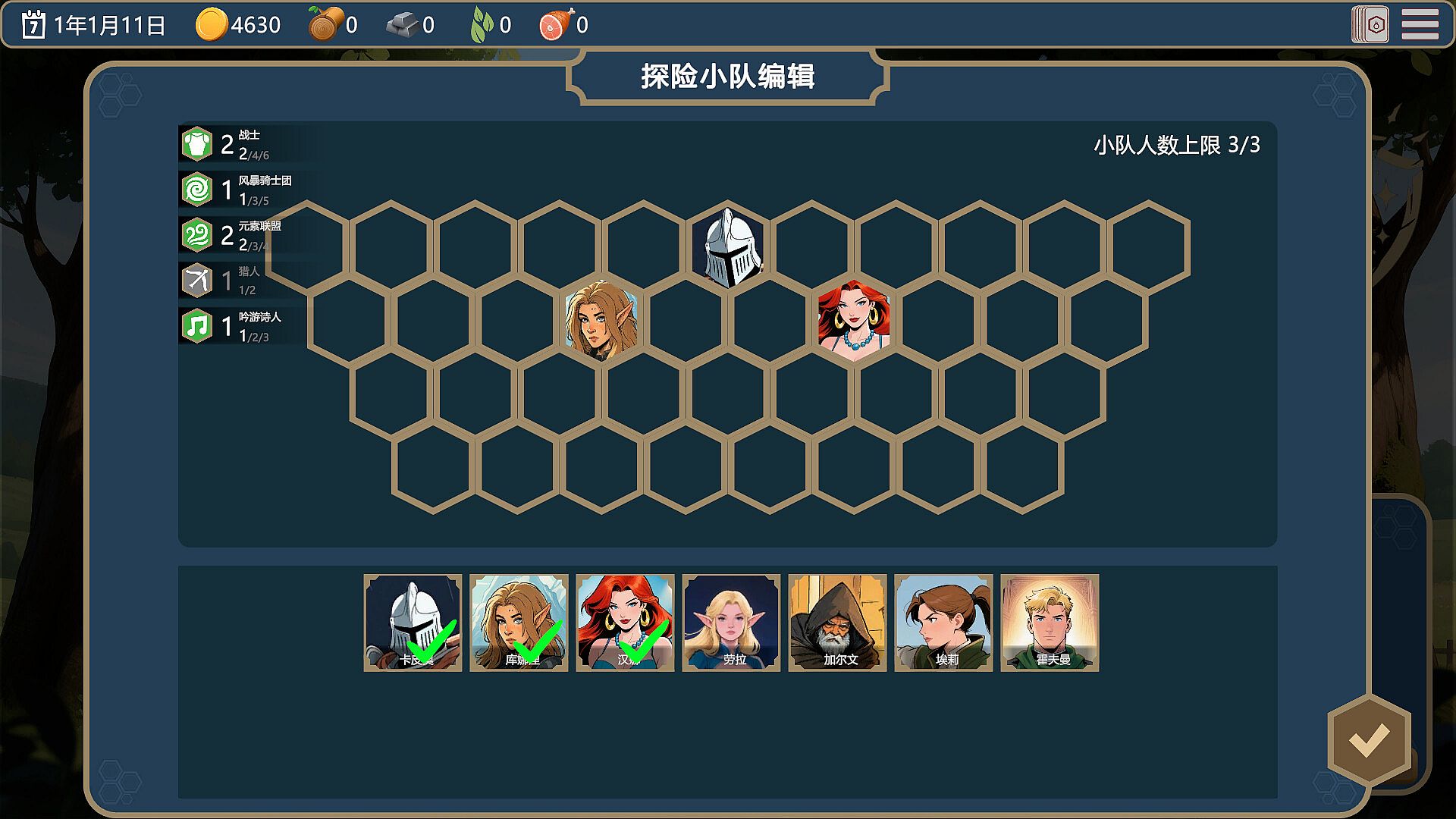Confirm squad with the hexagon checkmark button

[x=1369, y=740]
